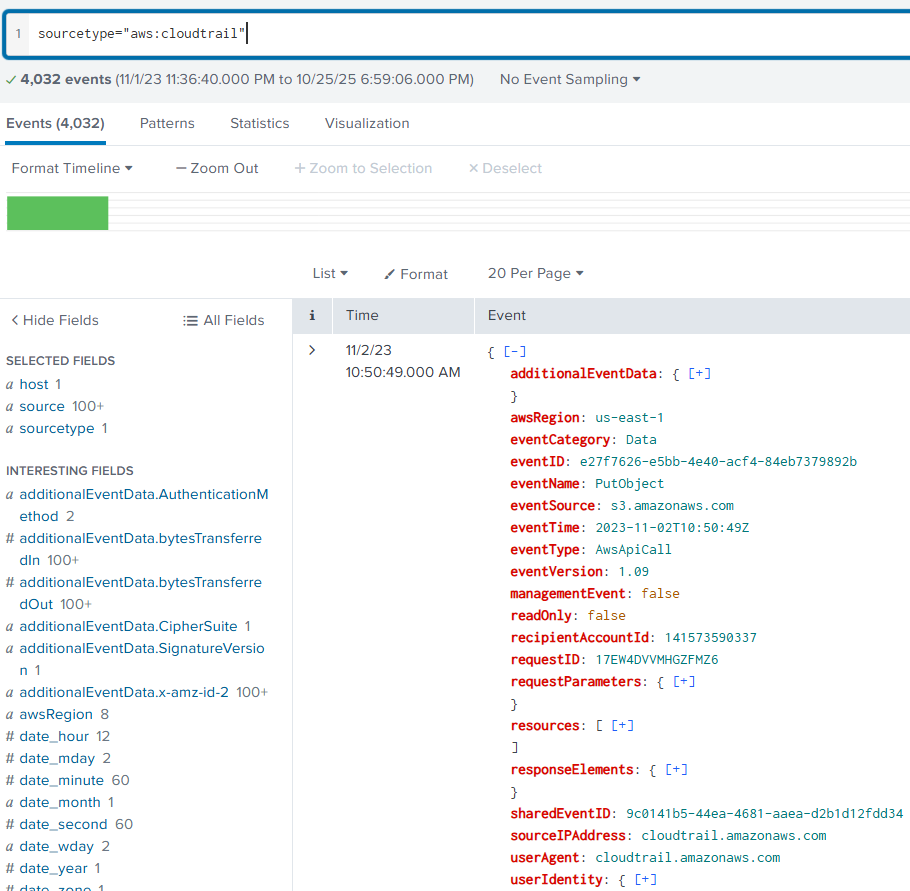
Task: Click the PutObject eventName value
Action: 629,483
